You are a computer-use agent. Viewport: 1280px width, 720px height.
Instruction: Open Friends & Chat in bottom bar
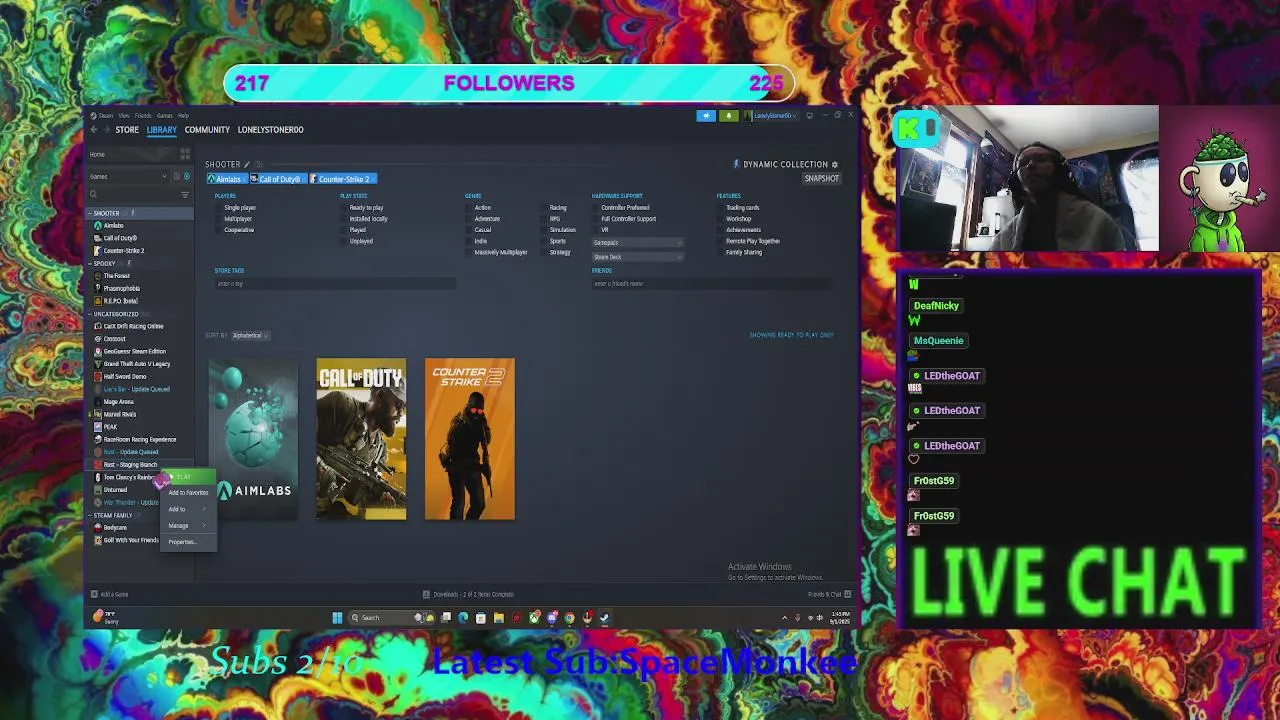pyautogui.click(x=829, y=594)
